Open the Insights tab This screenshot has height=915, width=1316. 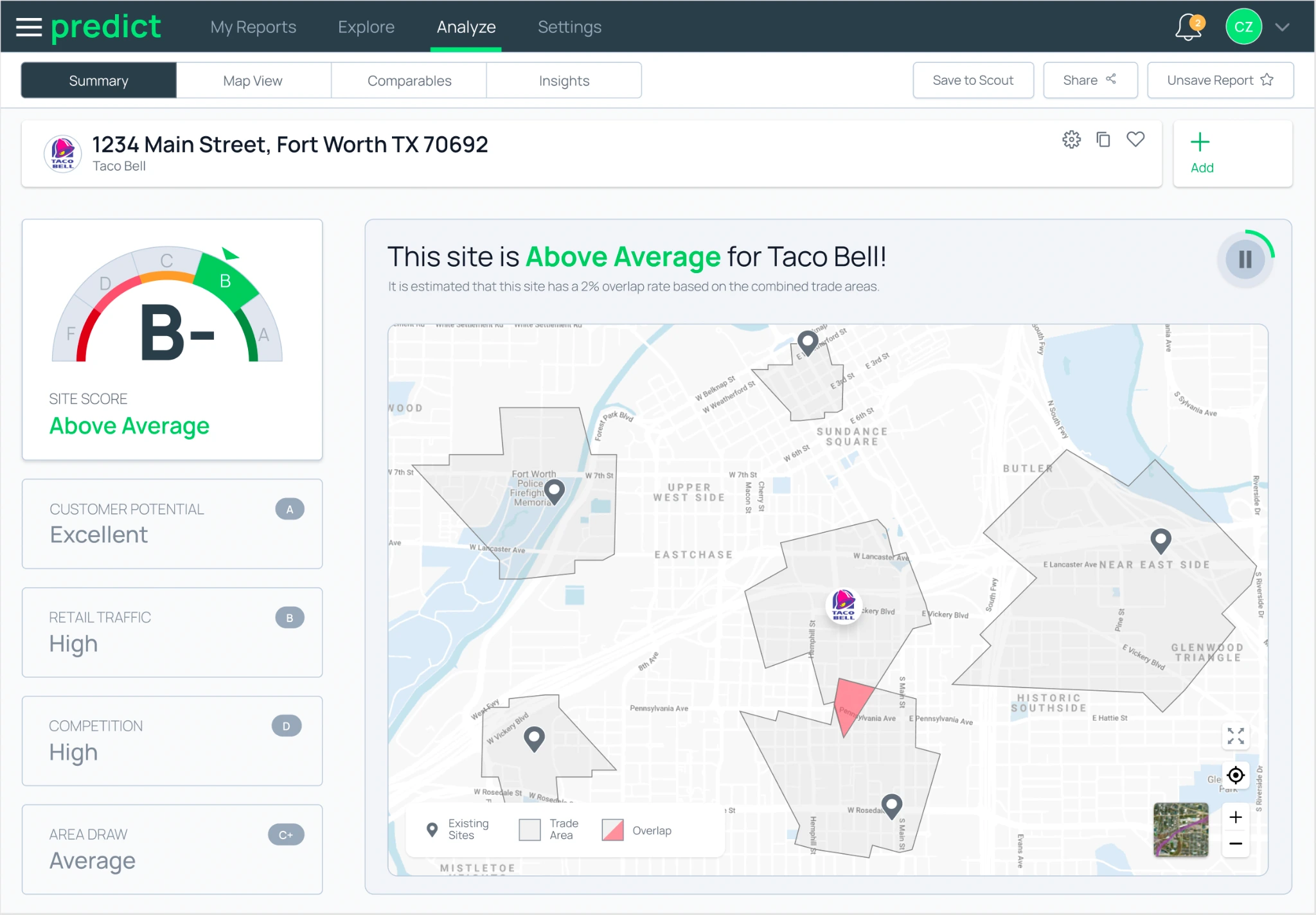click(x=564, y=80)
